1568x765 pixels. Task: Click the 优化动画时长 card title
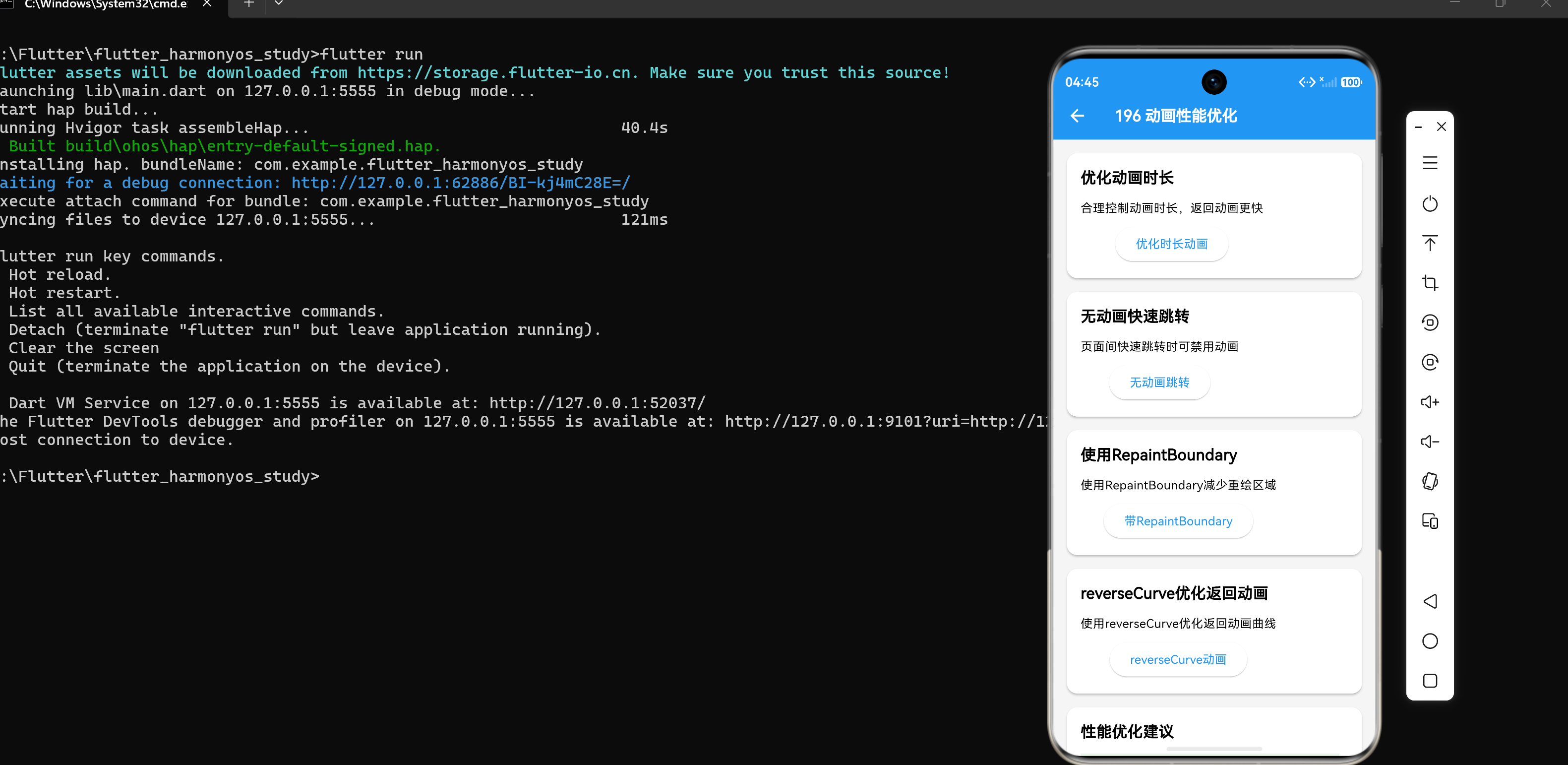click(x=1127, y=178)
